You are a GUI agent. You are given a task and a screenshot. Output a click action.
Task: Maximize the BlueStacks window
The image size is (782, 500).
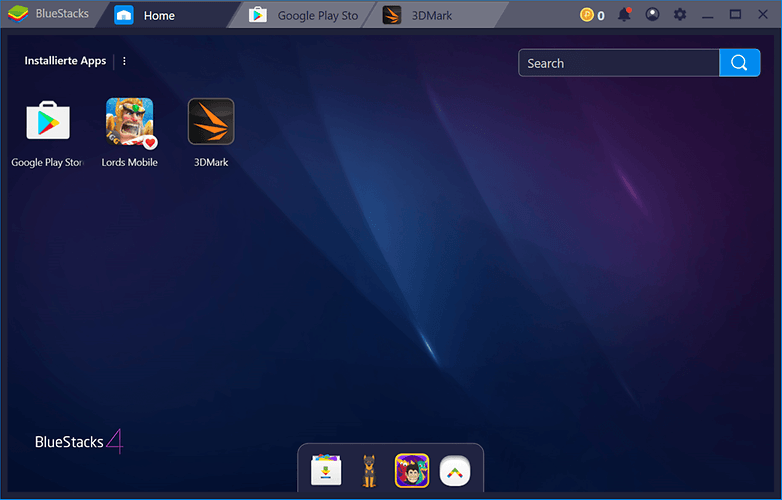(735, 15)
